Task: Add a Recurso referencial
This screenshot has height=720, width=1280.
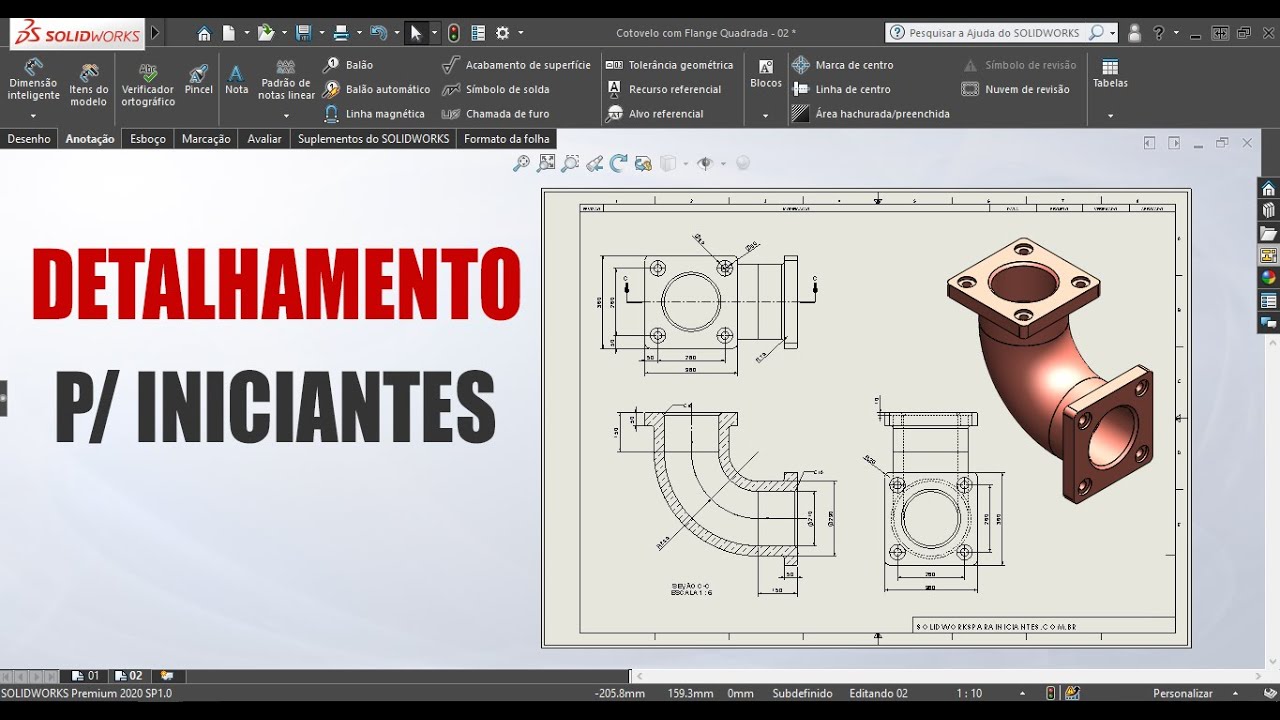Action: point(664,89)
